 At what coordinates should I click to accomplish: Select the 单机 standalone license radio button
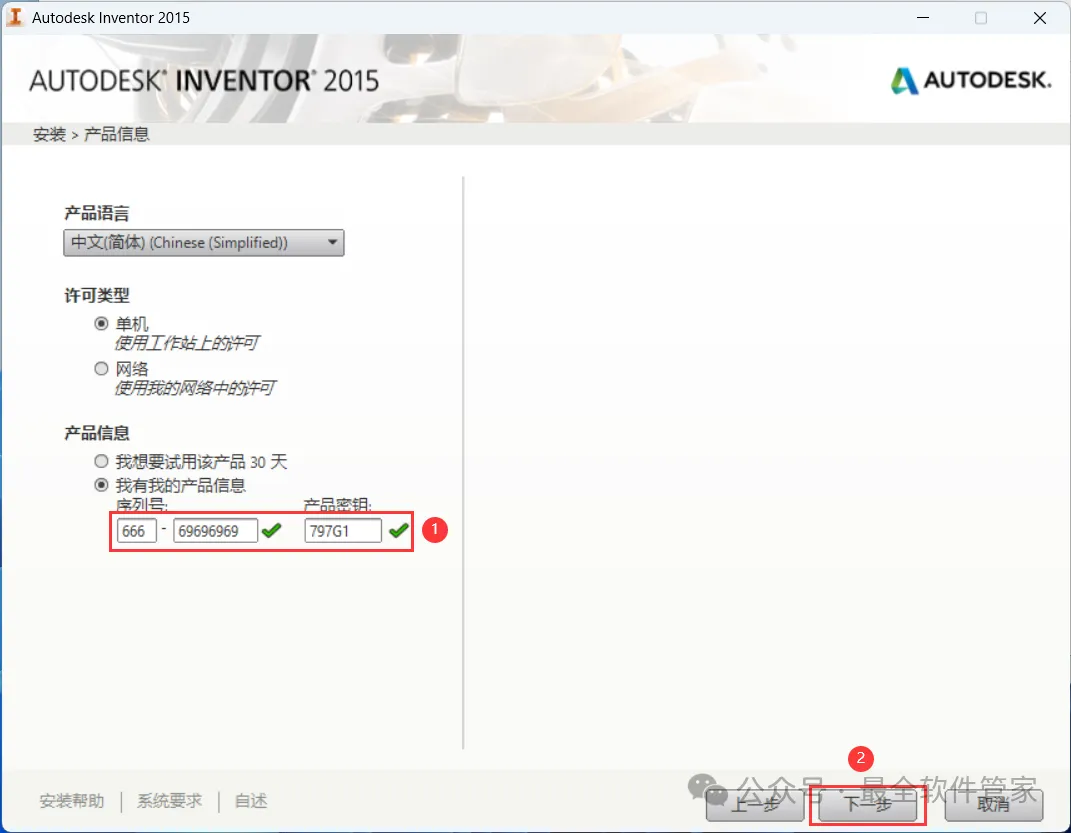click(101, 324)
